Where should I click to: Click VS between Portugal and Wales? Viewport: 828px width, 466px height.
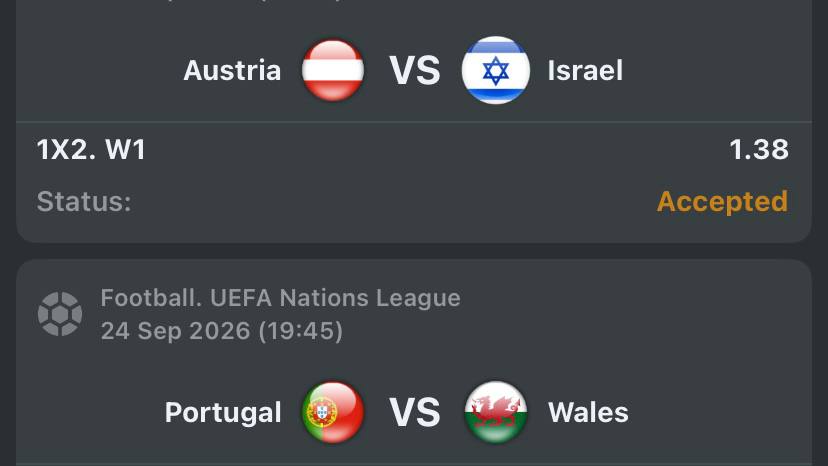tap(415, 412)
